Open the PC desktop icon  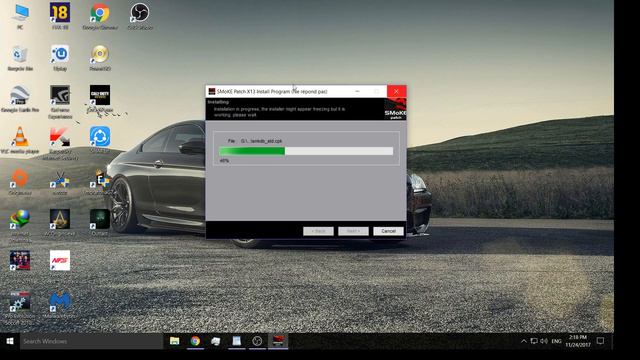[x=20, y=16]
